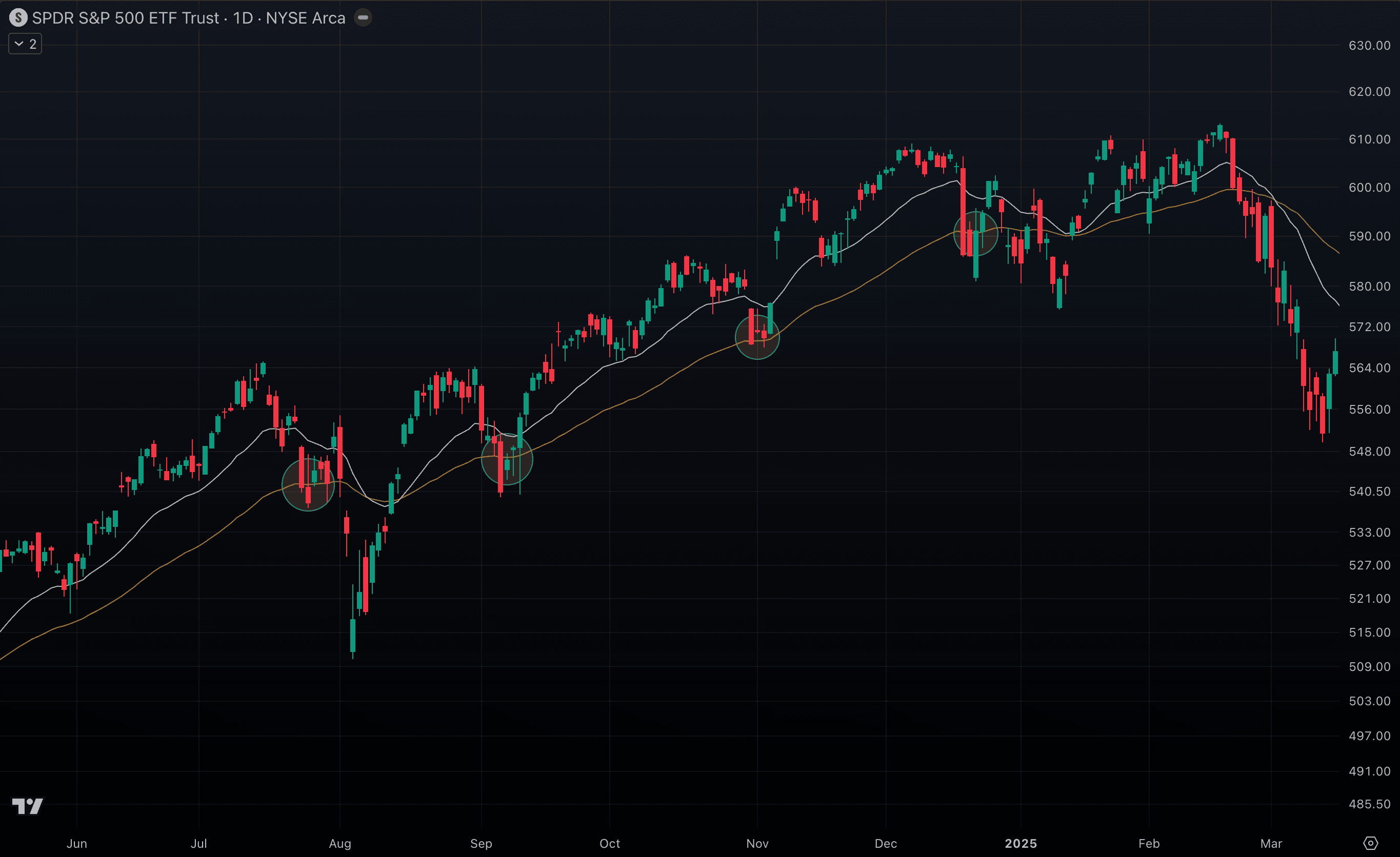
Task: Click the circled marker near the September pullback
Action: pyautogui.click(x=507, y=458)
